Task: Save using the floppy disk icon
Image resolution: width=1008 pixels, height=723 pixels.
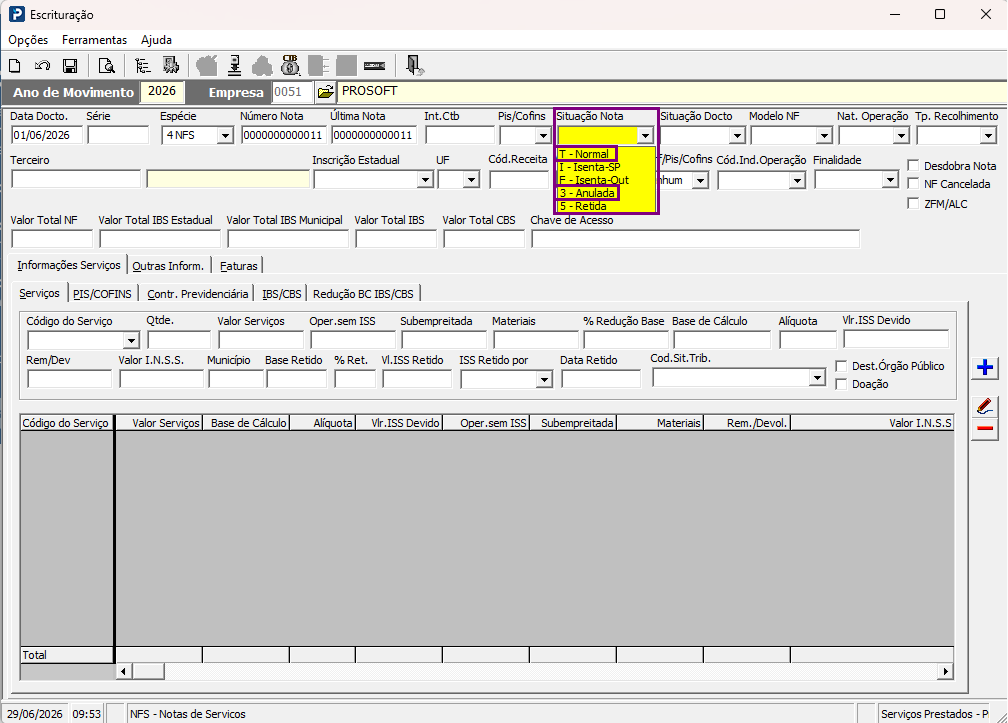Action: click(x=69, y=66)
